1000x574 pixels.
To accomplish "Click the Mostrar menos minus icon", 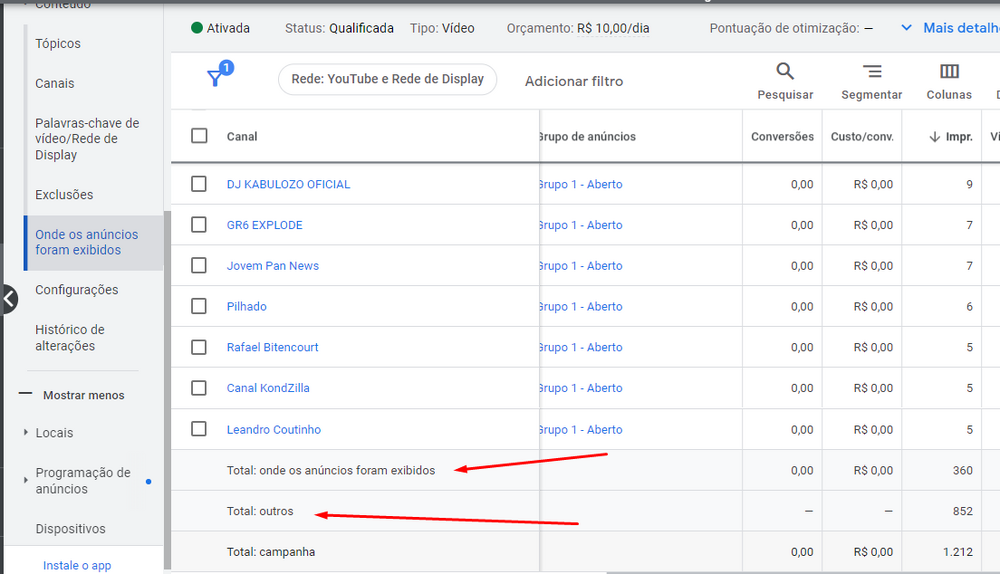I will pyautogui.click(x=26, y=394).
